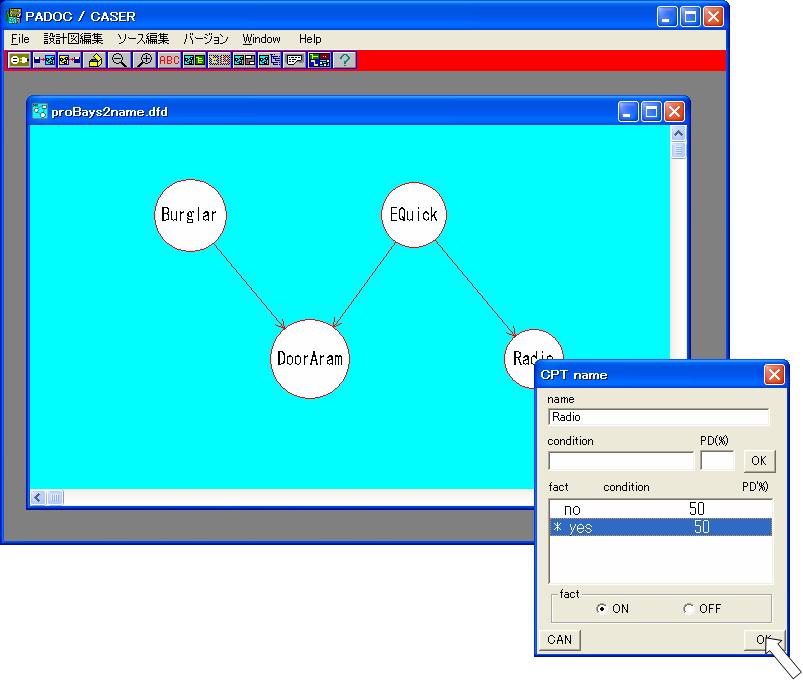Open the File menu
The width and height of the screenshot is (803, 680).
click(x=20, y=39)
